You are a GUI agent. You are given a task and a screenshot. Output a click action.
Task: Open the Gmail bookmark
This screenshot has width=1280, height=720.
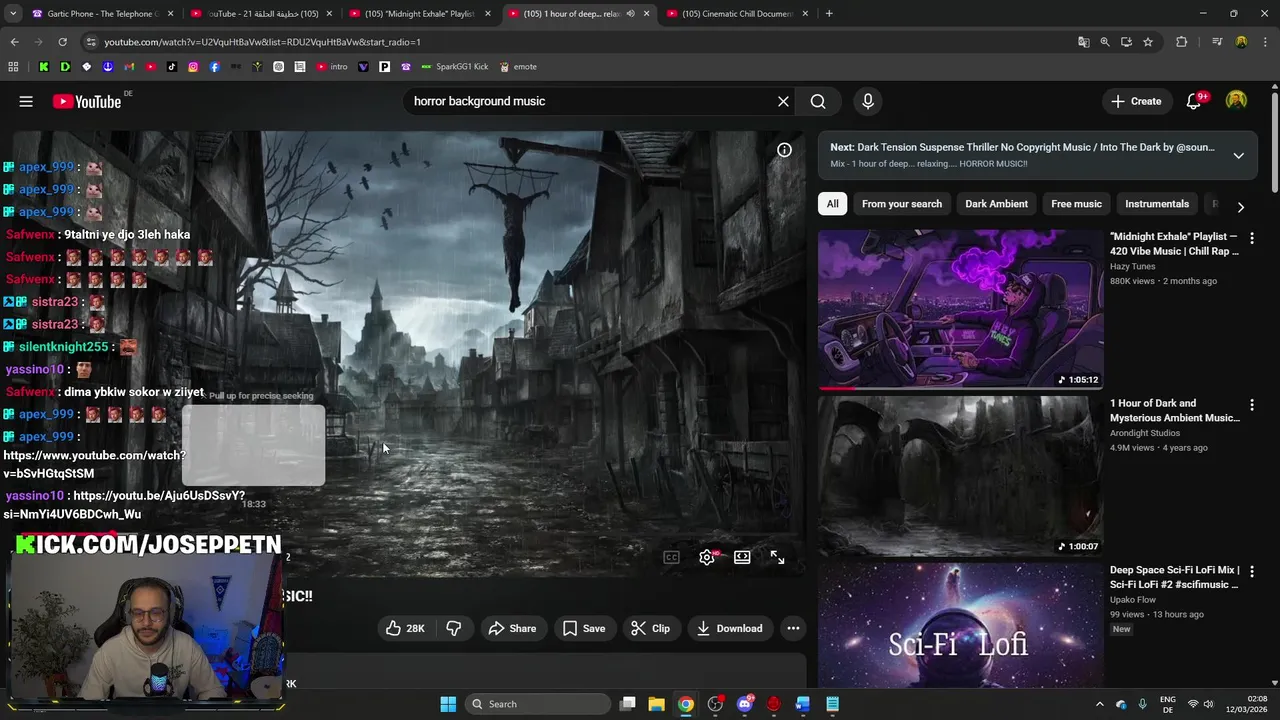coord(129,67)
